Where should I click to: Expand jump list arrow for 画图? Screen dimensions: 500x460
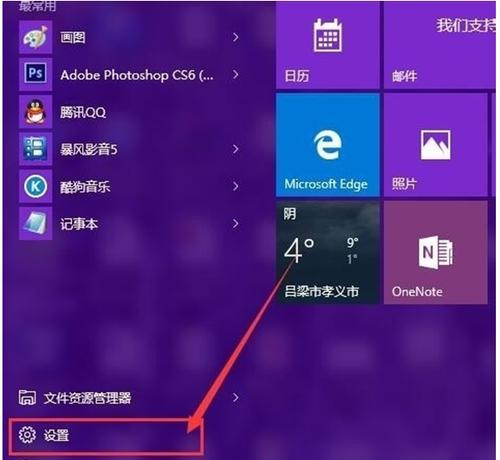coord(236,37)
